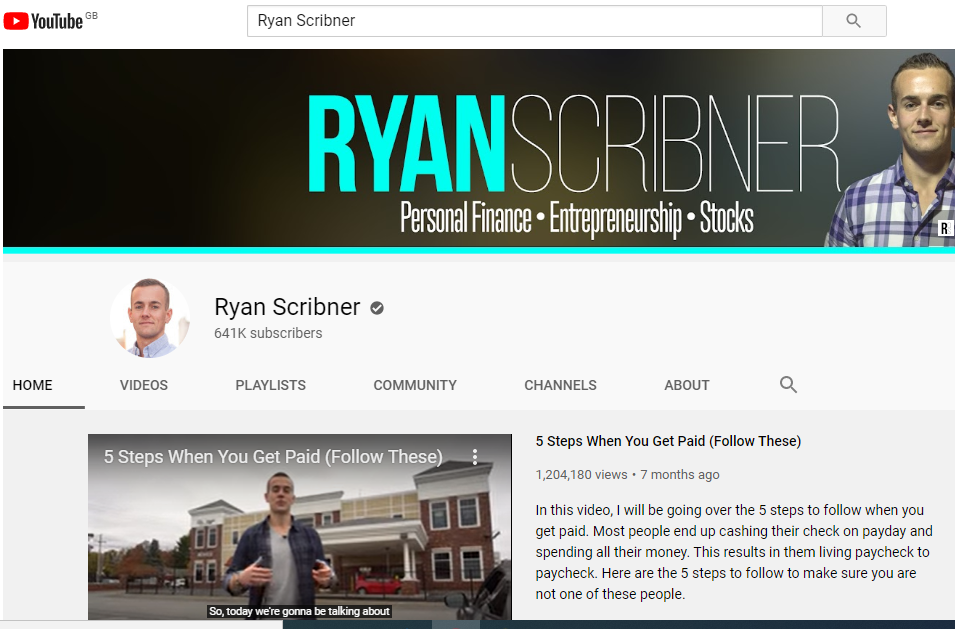Open the three-dot menu on featured video
This screenshot has height=629, width=955.
tap(475, 457)
